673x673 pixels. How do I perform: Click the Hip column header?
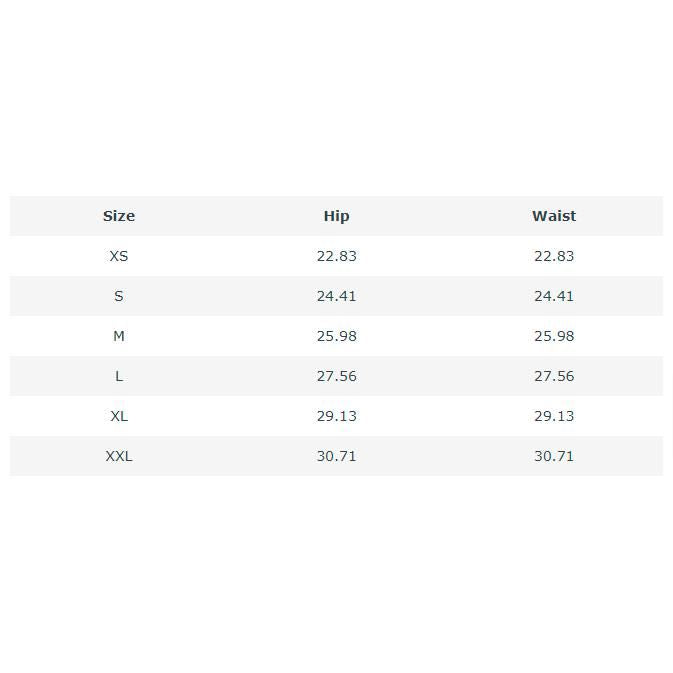click(336, 216)
